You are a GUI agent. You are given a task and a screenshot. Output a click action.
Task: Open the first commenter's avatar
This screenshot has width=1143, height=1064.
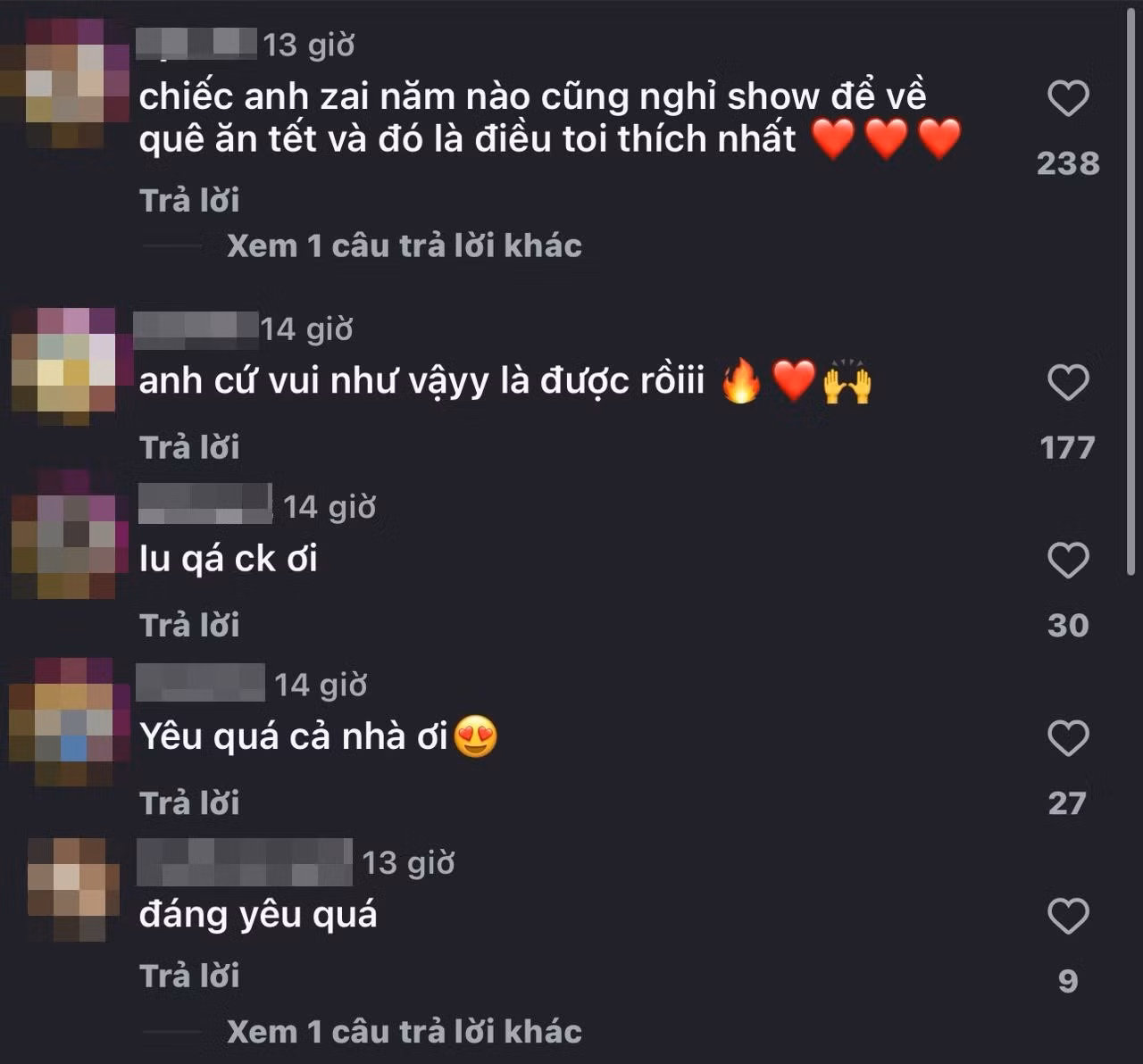click(64, 82)
